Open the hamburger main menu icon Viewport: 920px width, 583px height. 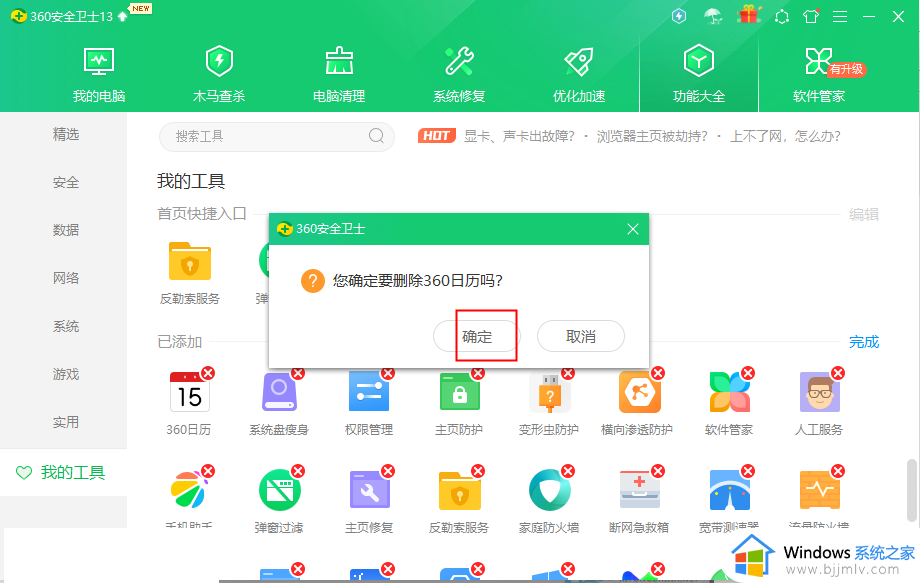click(x=840, y=16)
